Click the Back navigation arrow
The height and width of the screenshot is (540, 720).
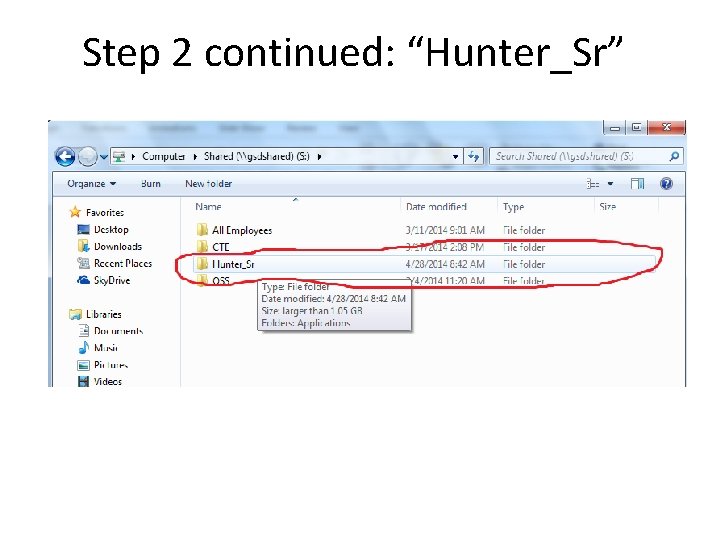click(x=65, y=157)
